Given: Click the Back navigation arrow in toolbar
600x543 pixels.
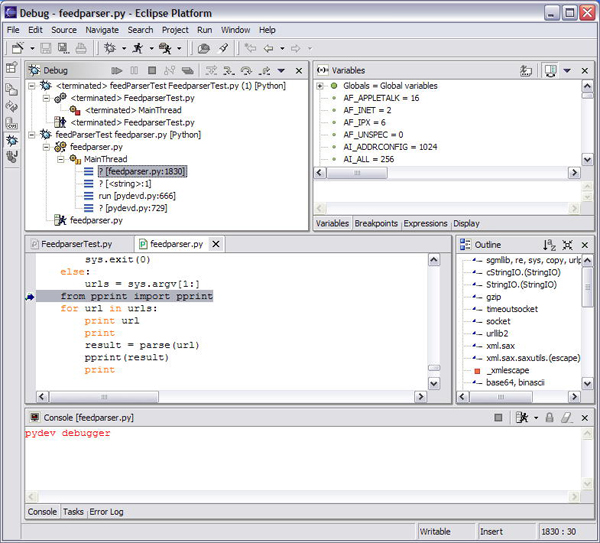Looking at the screenshot, I should click(x=269, y=48).
